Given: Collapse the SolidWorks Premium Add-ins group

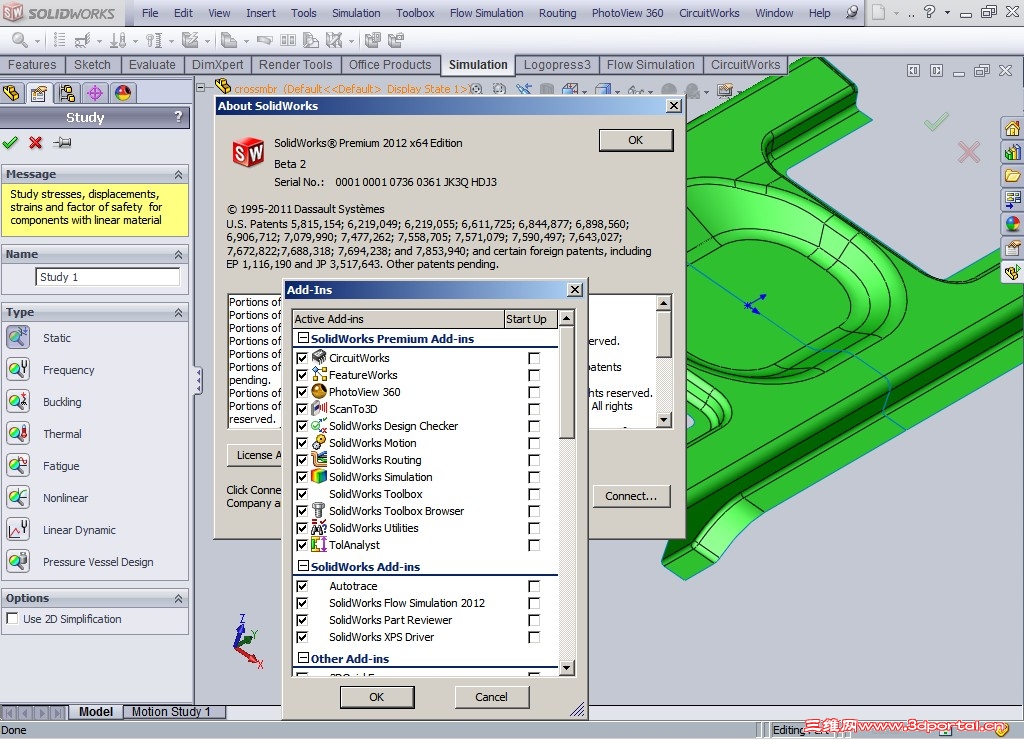Looking at the screenshot, I should pyautogui.click(x=303, y=339).
